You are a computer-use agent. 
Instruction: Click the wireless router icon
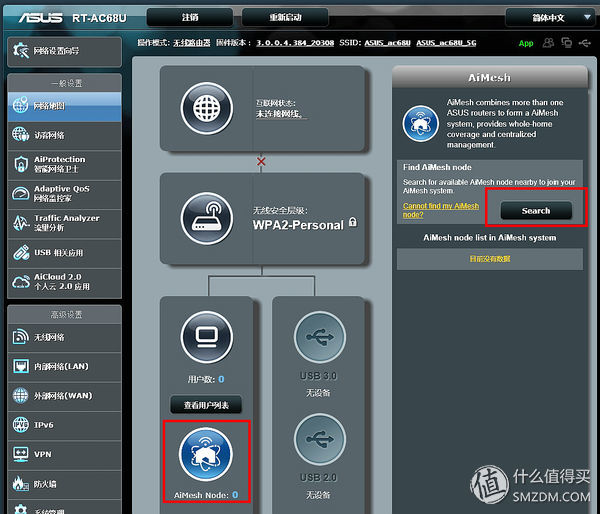tap(207, 218)
